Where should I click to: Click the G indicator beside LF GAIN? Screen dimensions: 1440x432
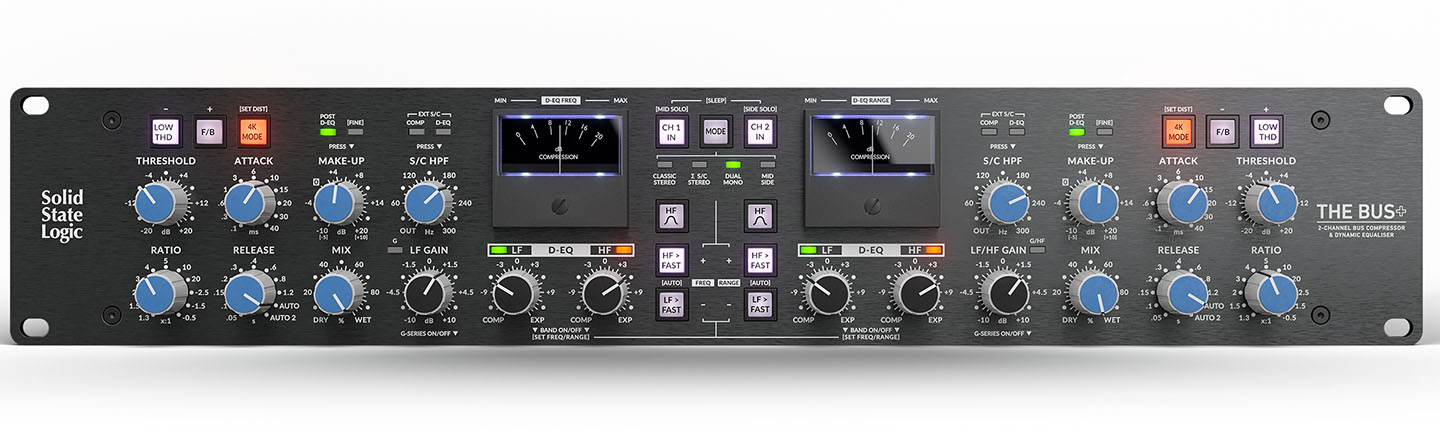point(396,248)
